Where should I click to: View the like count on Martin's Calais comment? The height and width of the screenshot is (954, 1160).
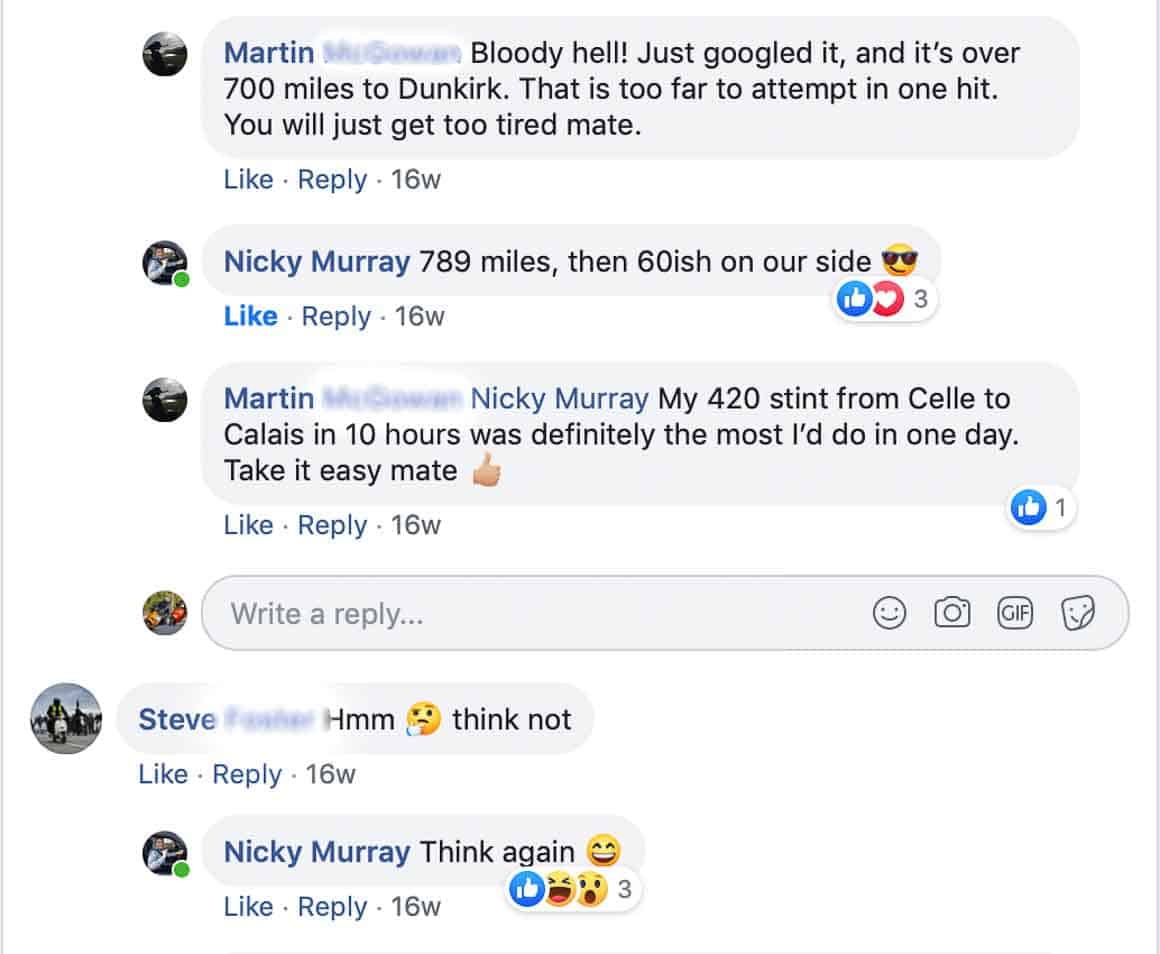click(1041, 508)
